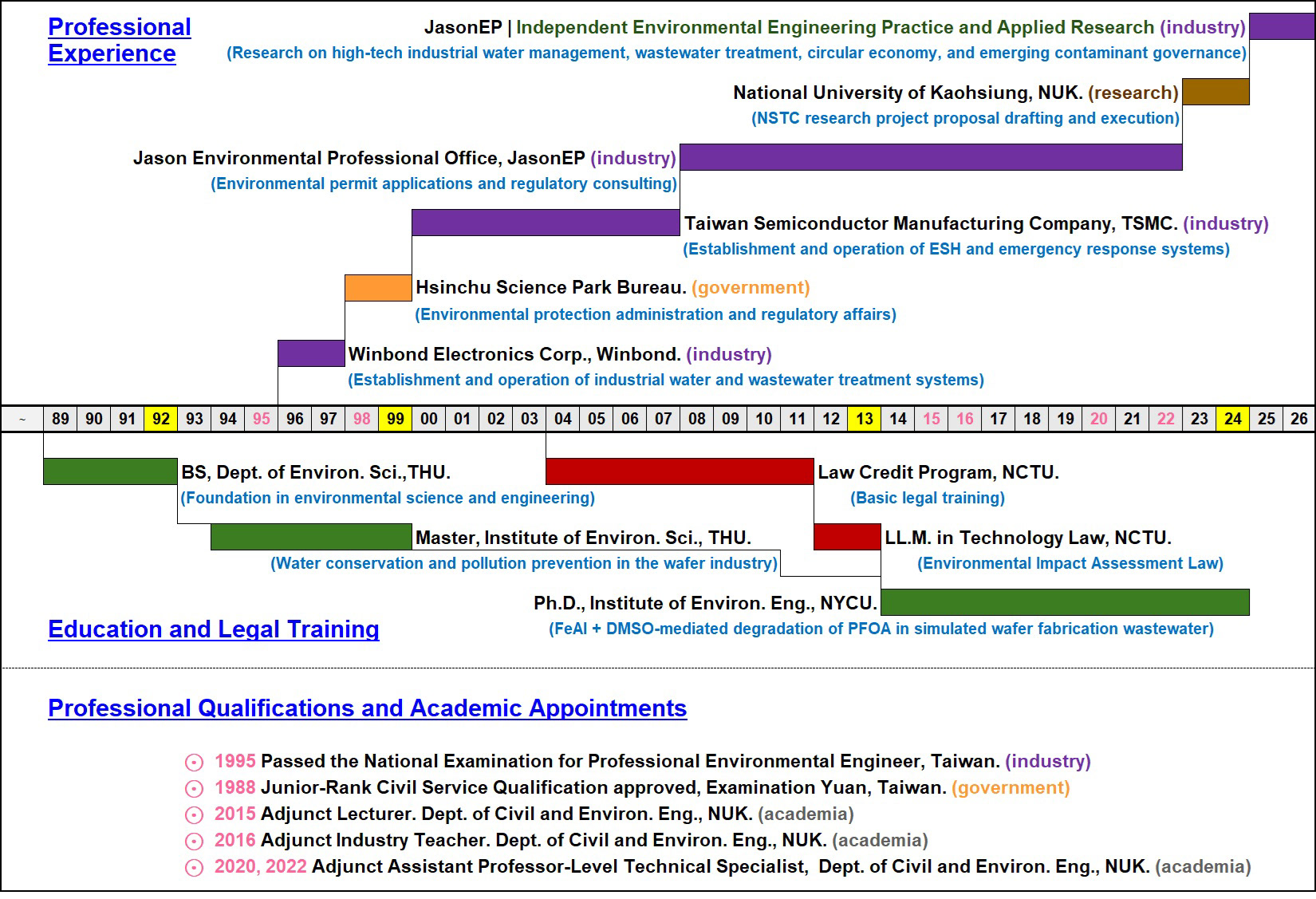Screen dimensions: 1316x899
Task: Click 'Independent Environmental Engineering Practice and Applied Research' title
Action: coord(835,27)
